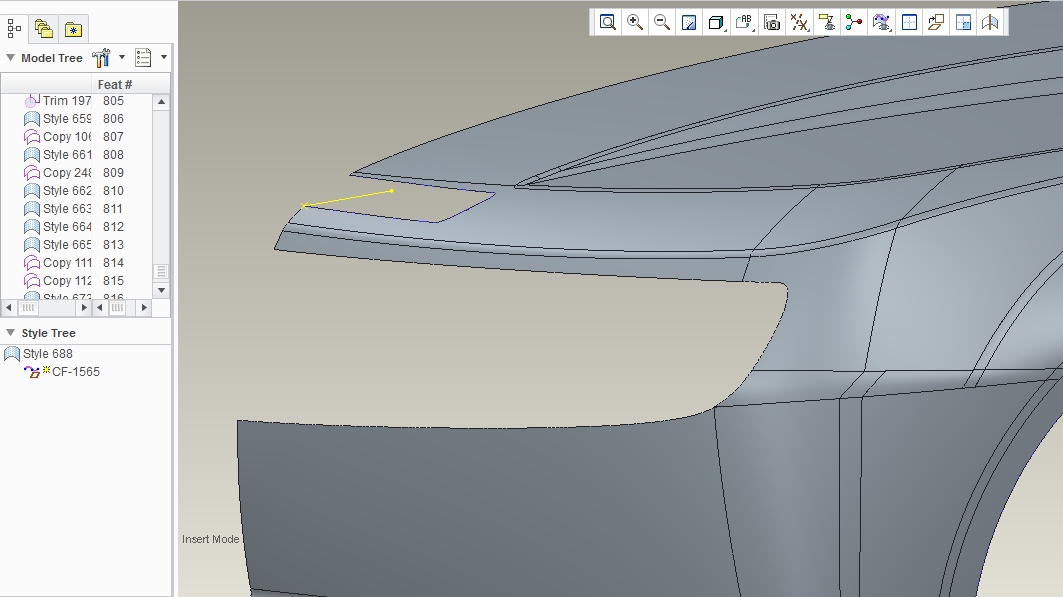The image size is (1063, 597).
Task: Click Model Tree vertical scrollbar down arrow
Action: pos(161,290)
